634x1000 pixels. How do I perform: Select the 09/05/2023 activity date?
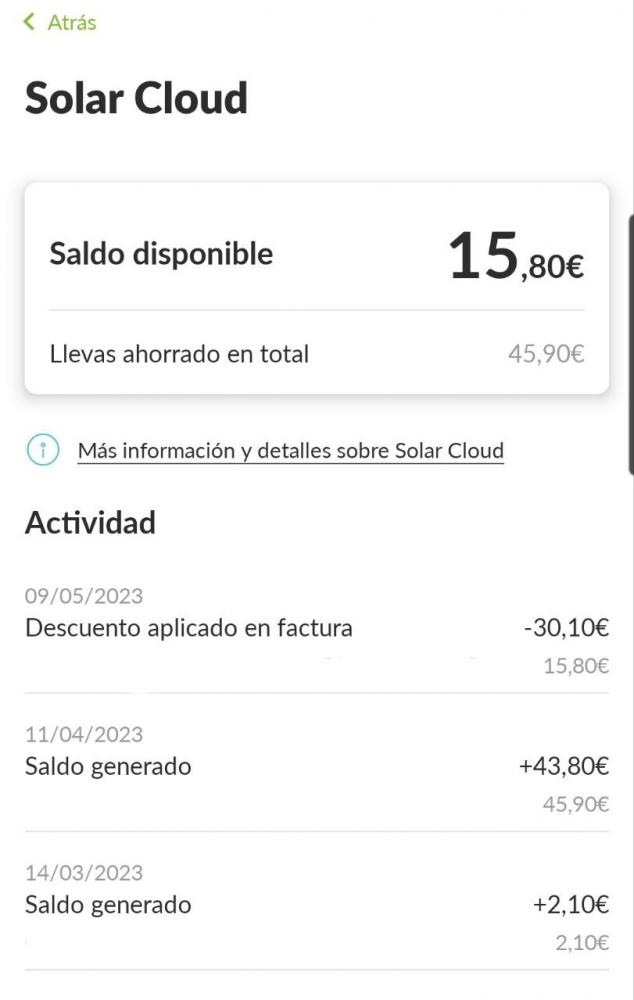pos(84,596)
